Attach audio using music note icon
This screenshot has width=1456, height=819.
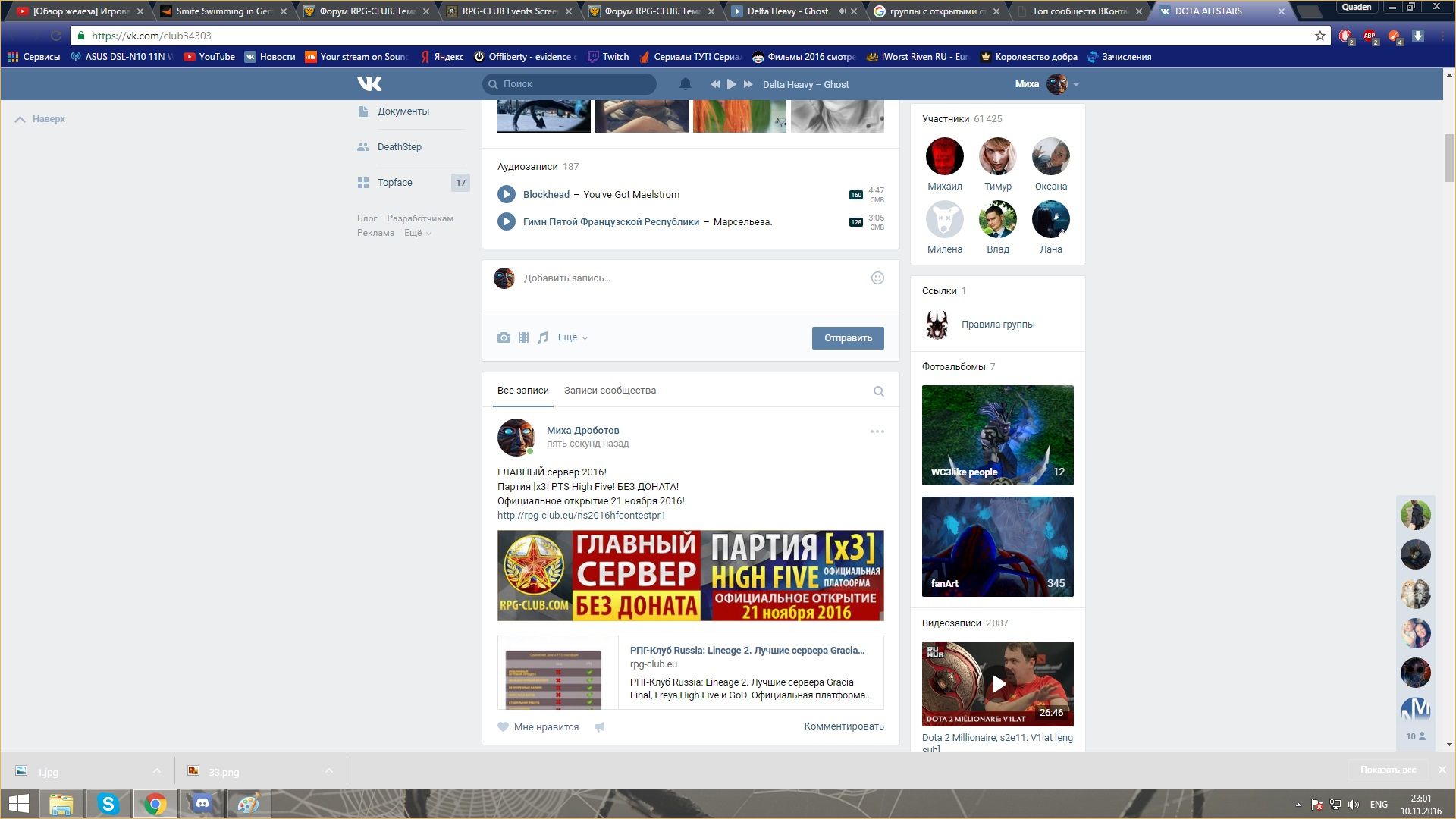coord(543,337)
